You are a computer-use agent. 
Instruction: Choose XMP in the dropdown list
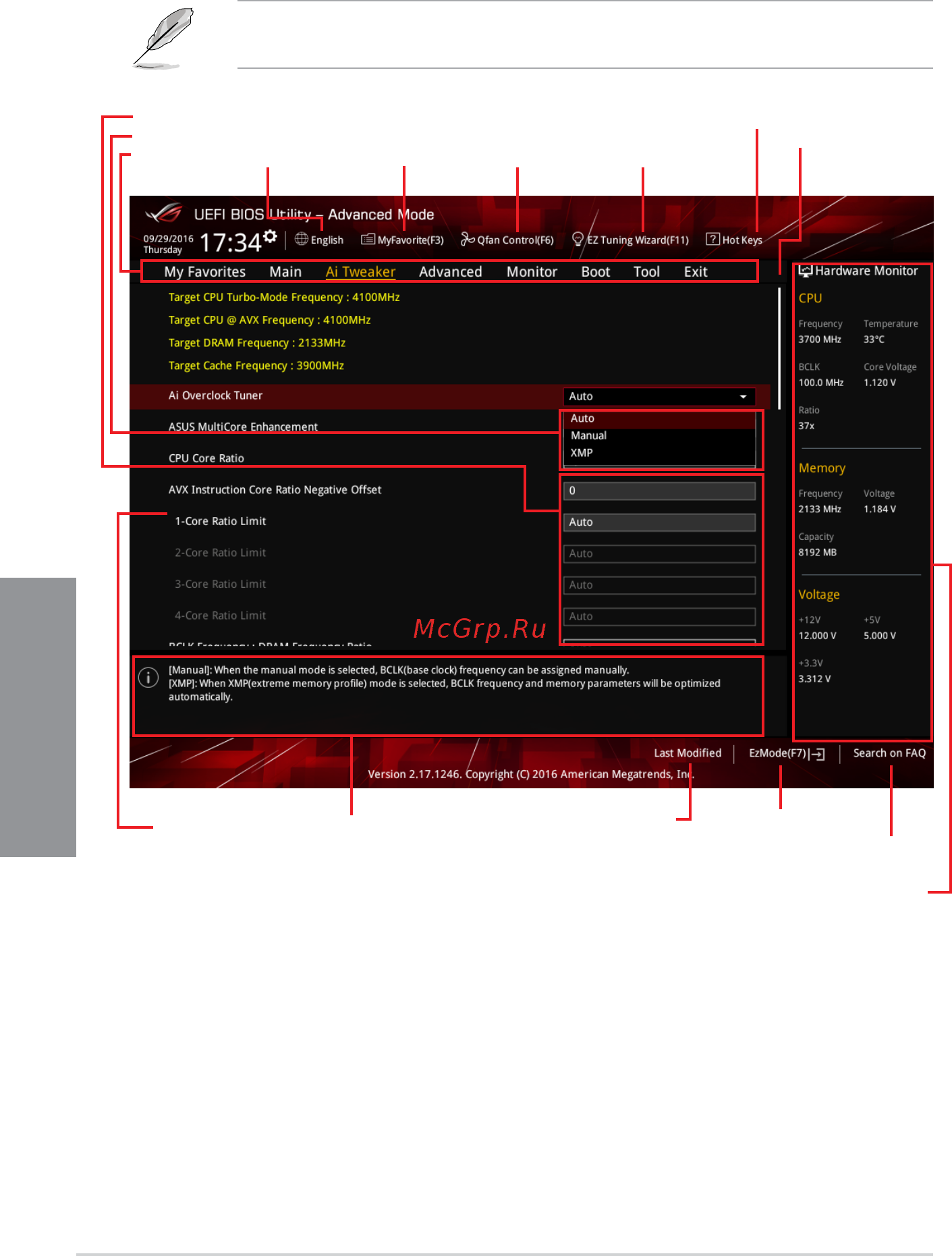coord(659,453)
